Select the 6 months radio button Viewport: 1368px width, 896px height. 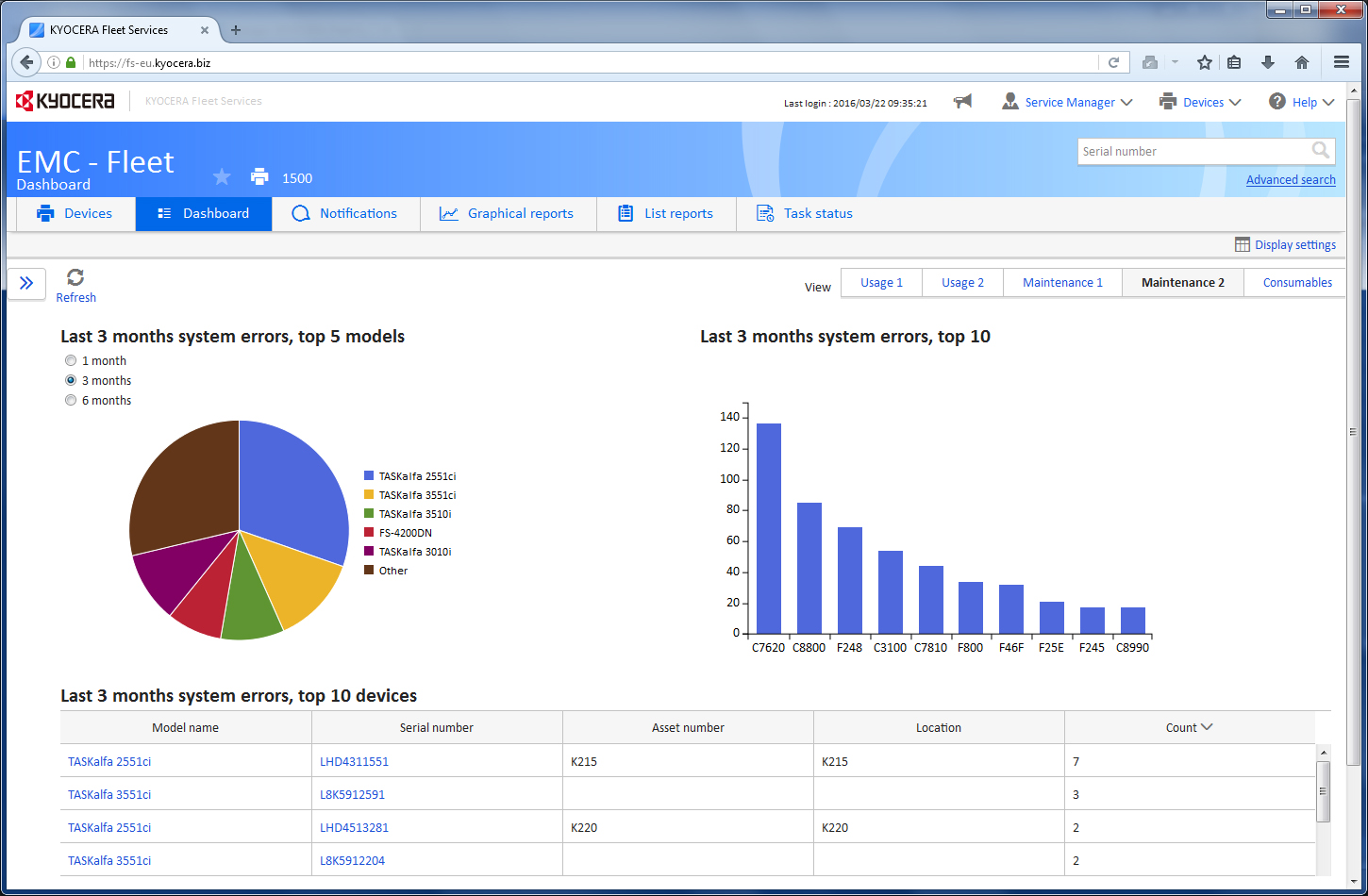pyautogui.click(x=71, y=400)
